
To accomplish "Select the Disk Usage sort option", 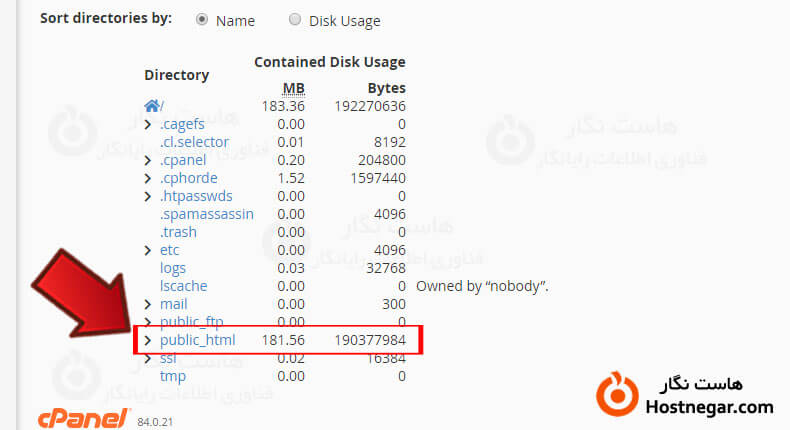I will point(294,20).
